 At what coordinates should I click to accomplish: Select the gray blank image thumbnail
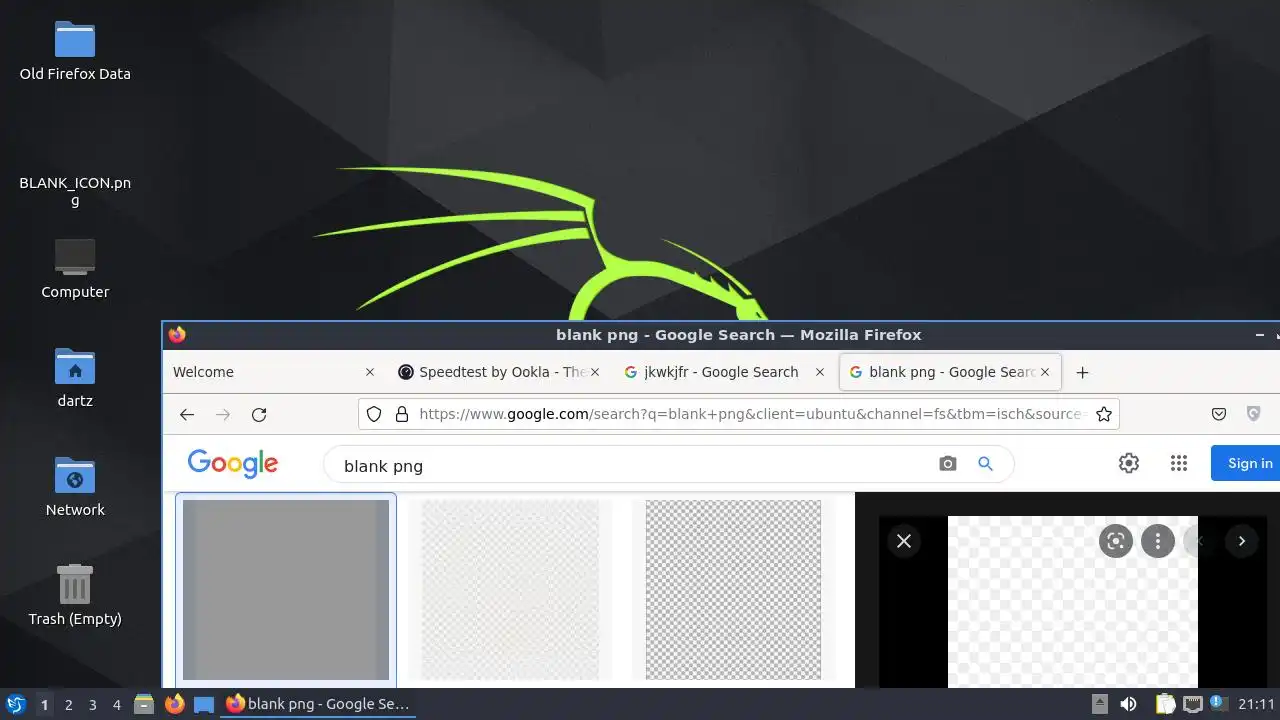286,590
